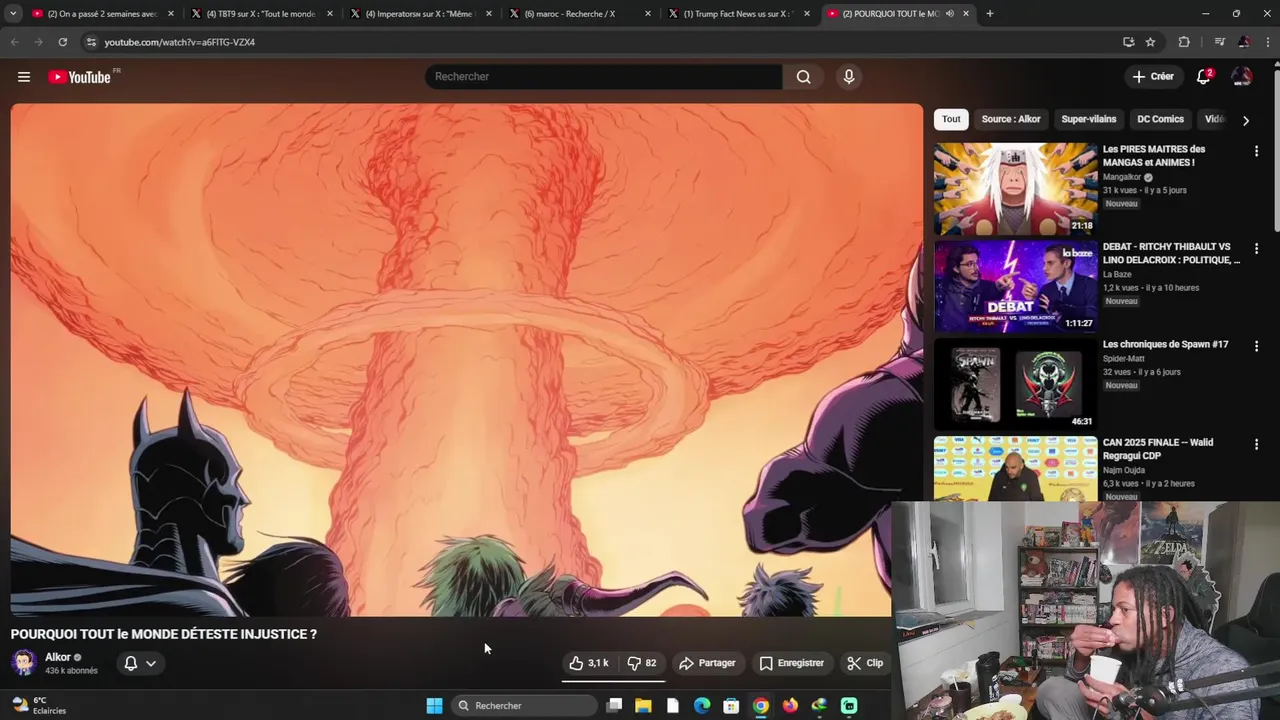Screen dimensions: 1280x720
Task: Open the tab search chevron dropdown
Action: 13,14
